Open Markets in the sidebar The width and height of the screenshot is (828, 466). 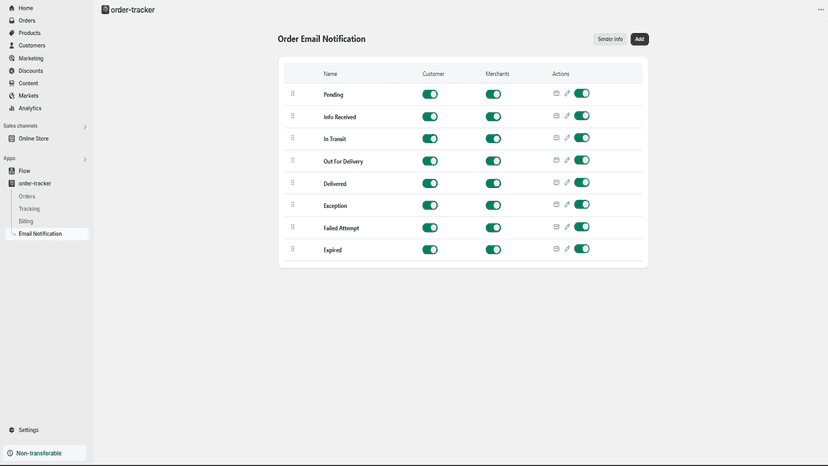[28, 96]
